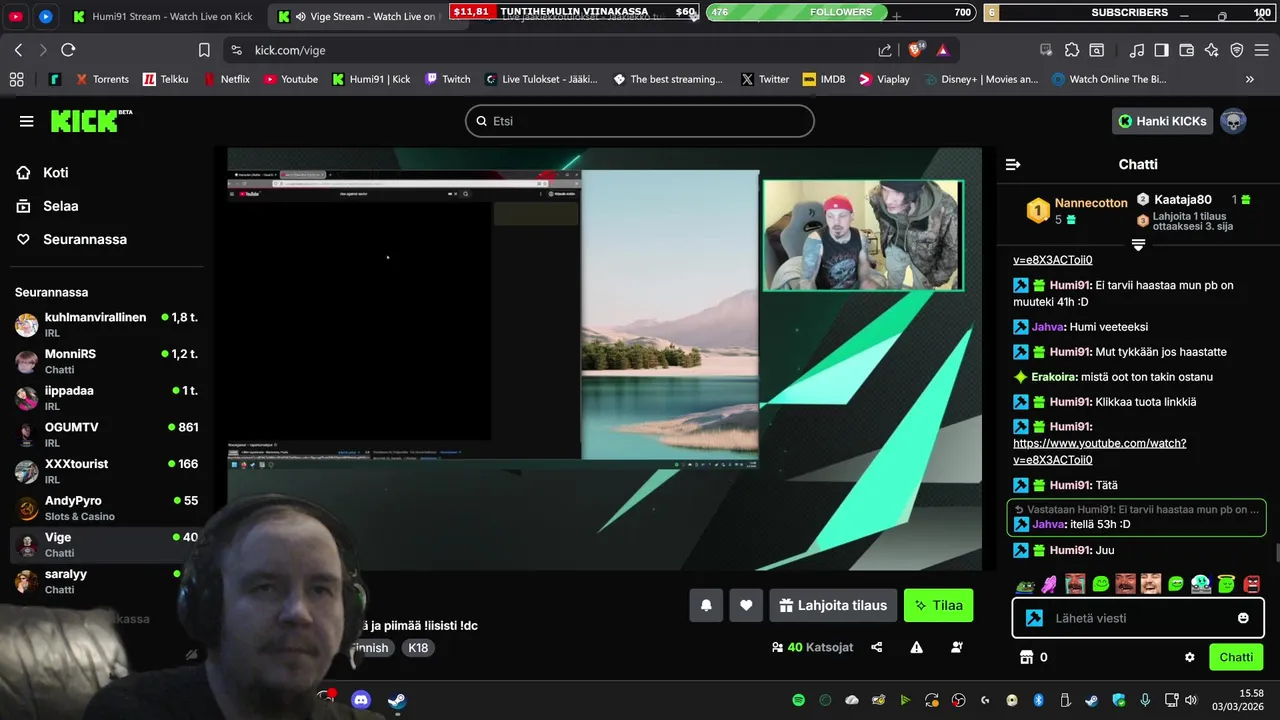Open chat settings gear

pyautogui.click(x=1190, y=657)
